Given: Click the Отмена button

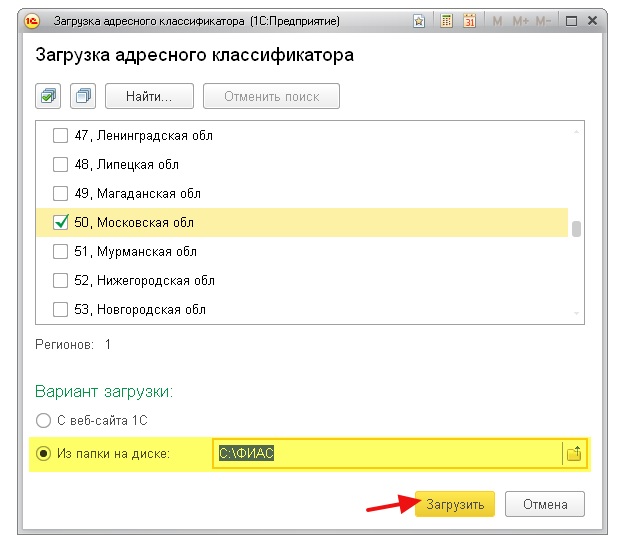Looking at the screenshot, I should click(545, 504).
